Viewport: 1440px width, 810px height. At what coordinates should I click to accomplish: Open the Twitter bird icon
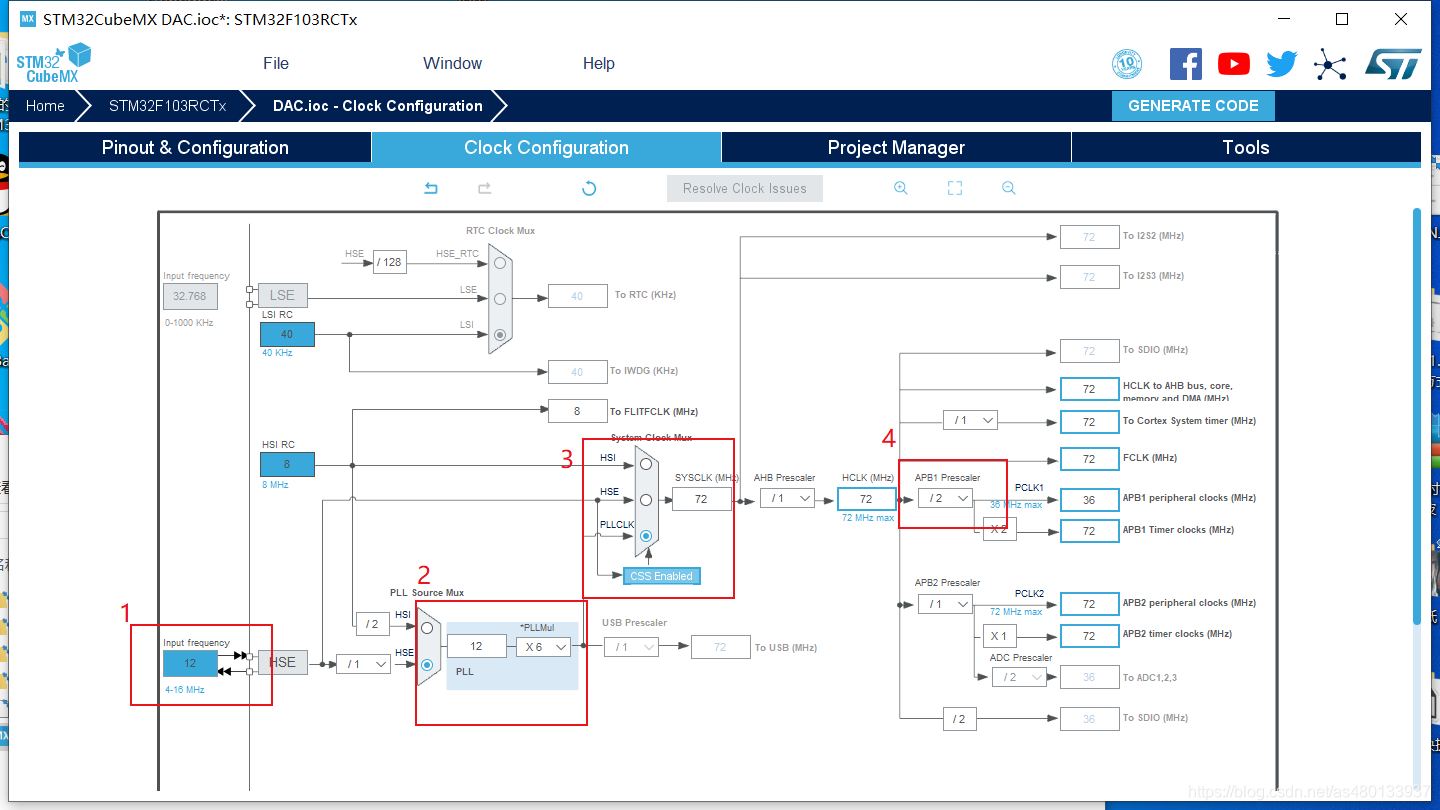pos(1281,64)
